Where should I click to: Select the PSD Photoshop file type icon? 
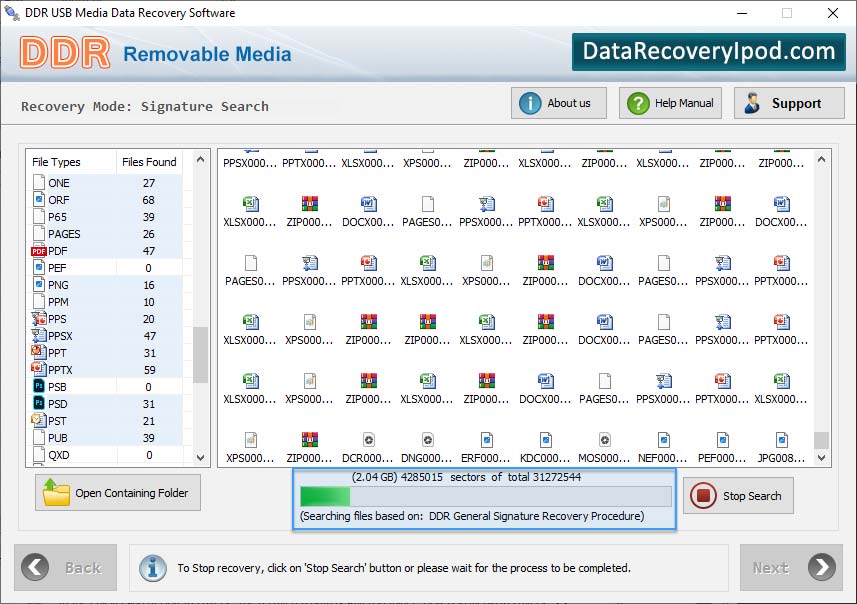(x=39, y=403)
